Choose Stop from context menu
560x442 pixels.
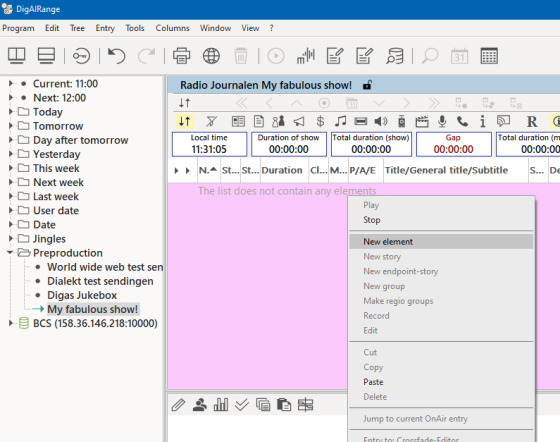point(441,220)
